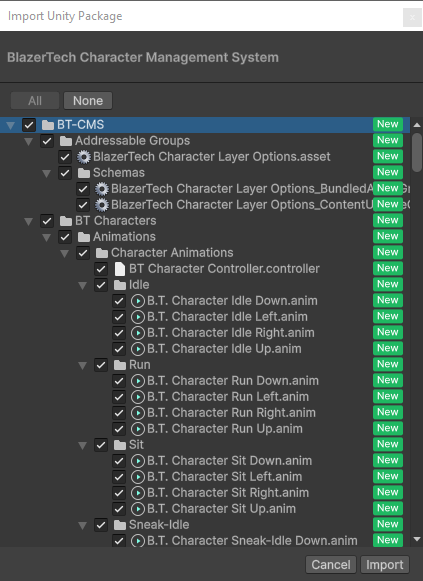
Task: Toggle checkbox for Idle Up.anim
Action: click(119, 349)
